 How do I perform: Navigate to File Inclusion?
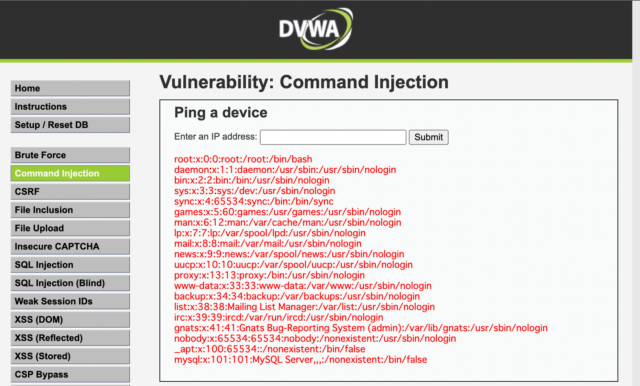[70, 210]
